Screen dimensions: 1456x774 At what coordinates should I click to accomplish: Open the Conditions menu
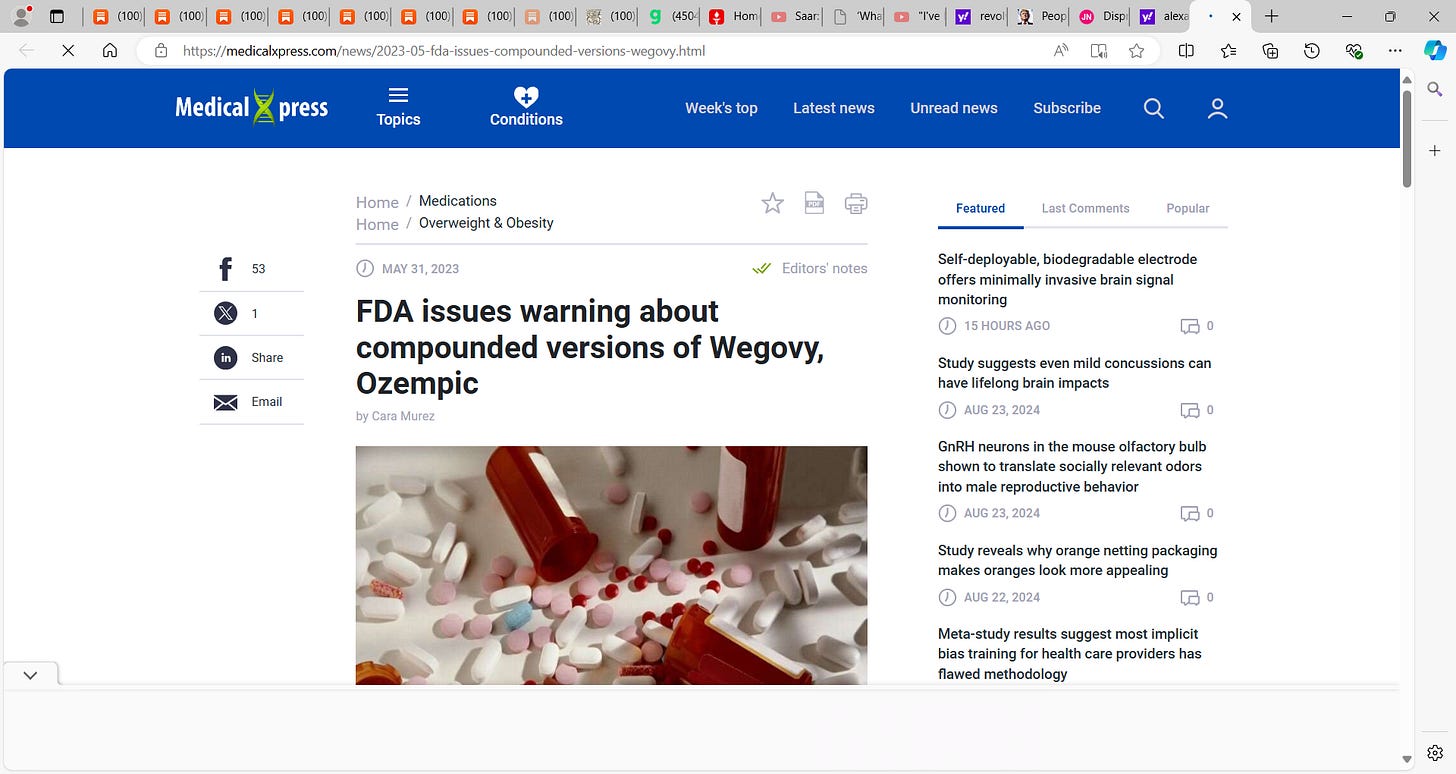click(526, 107)
